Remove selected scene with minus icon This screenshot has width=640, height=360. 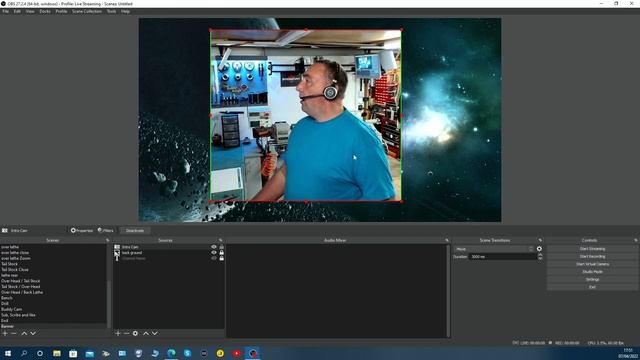click(14, 333)
